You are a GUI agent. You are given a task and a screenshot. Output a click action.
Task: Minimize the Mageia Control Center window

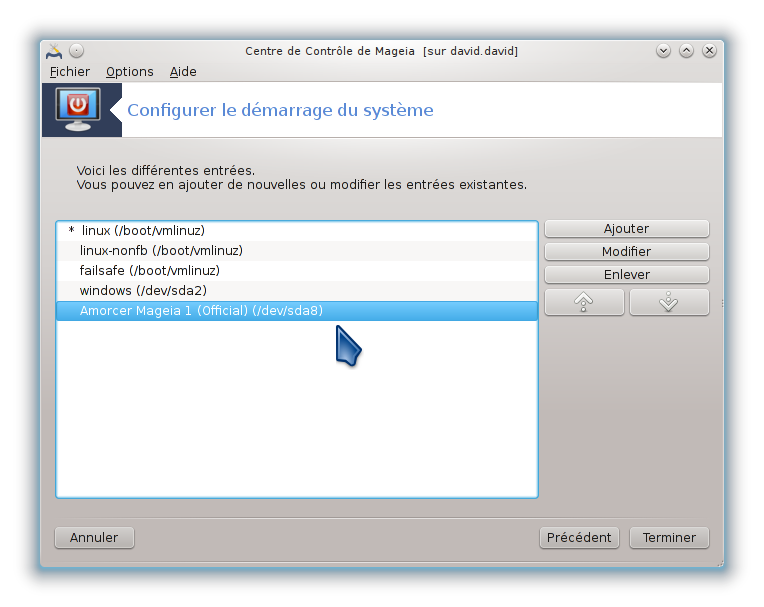(x=663, y=51)
